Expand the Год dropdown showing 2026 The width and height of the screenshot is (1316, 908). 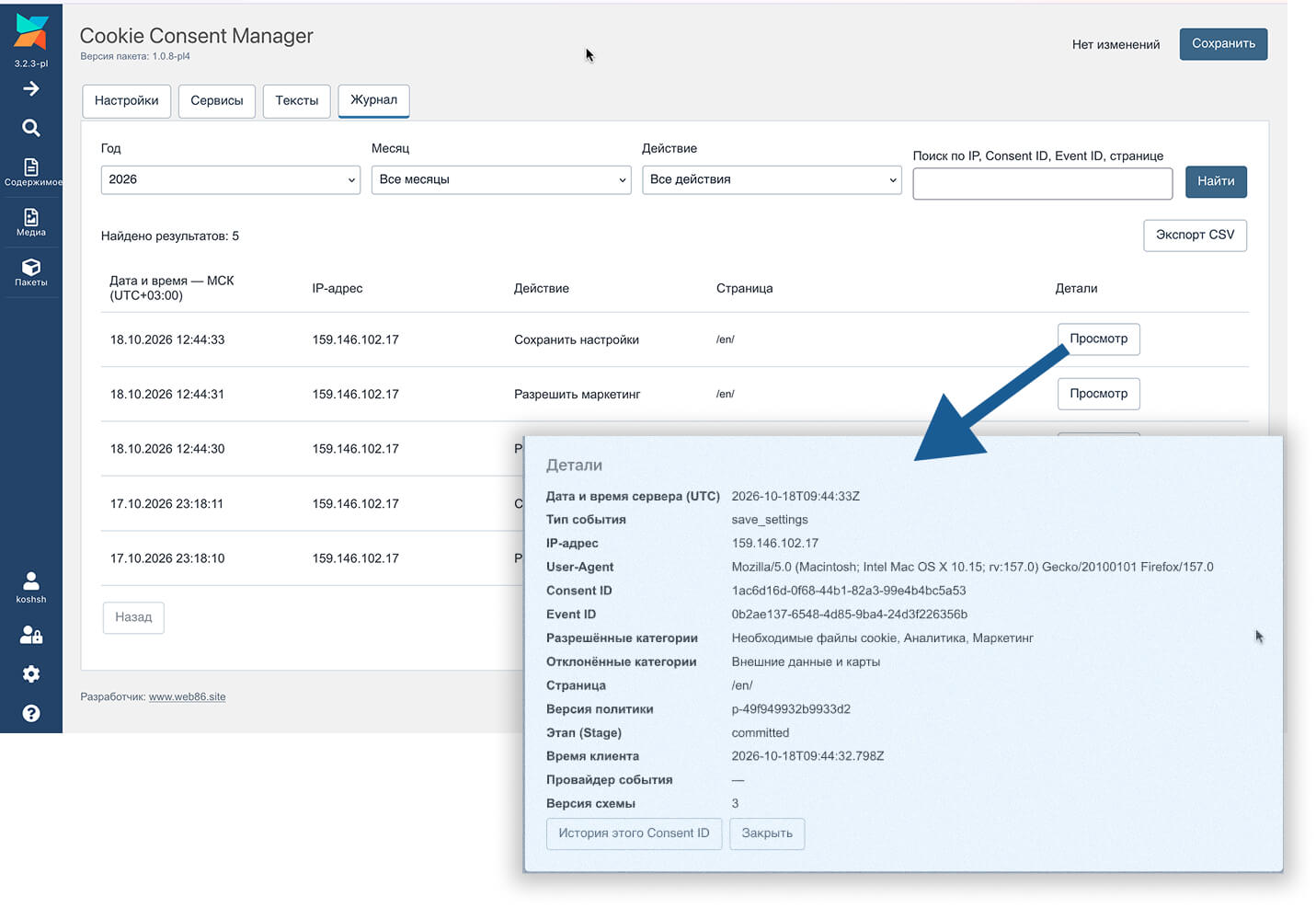pos(230,179)
